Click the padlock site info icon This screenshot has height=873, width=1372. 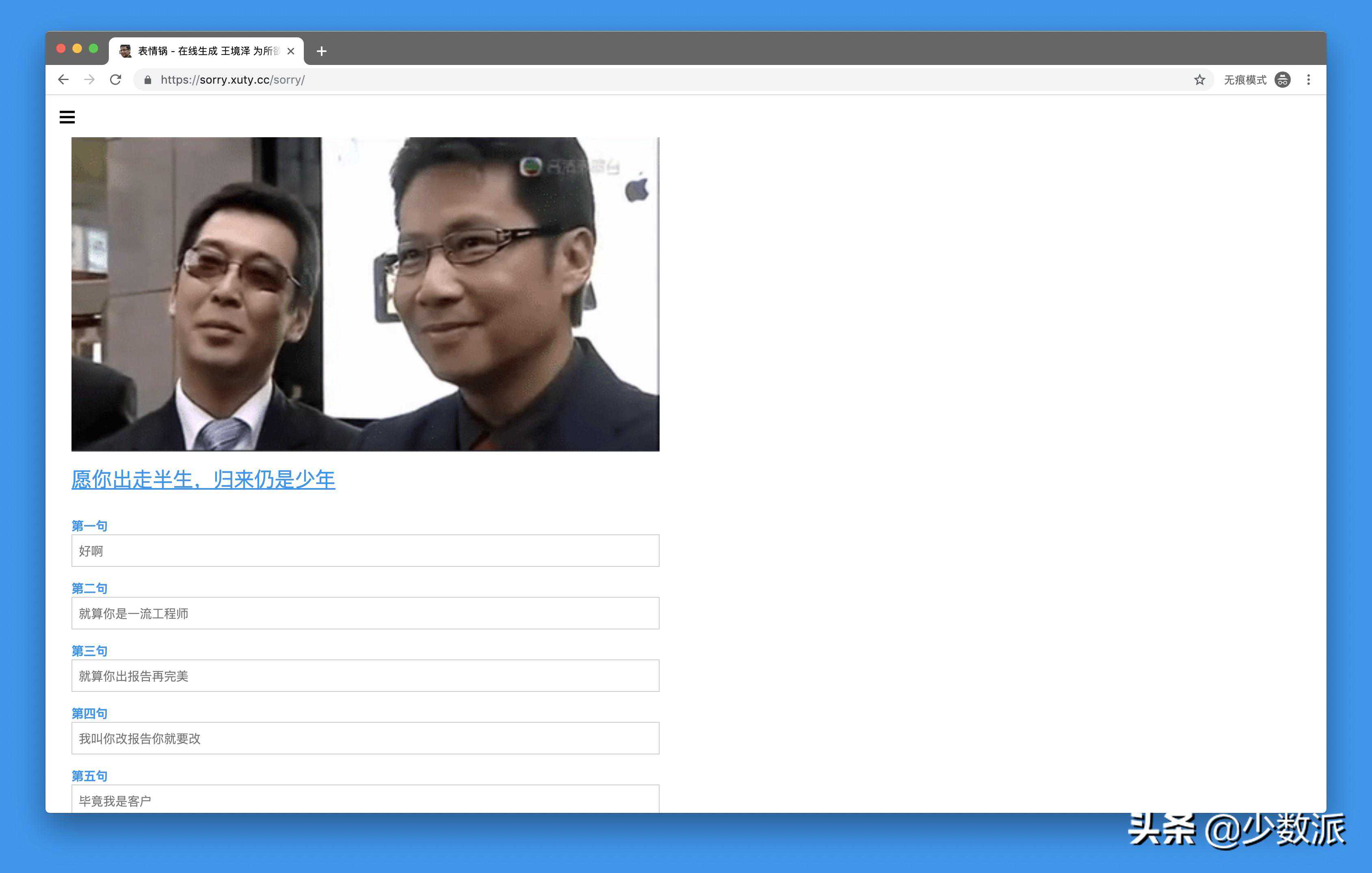click(147, 80)
